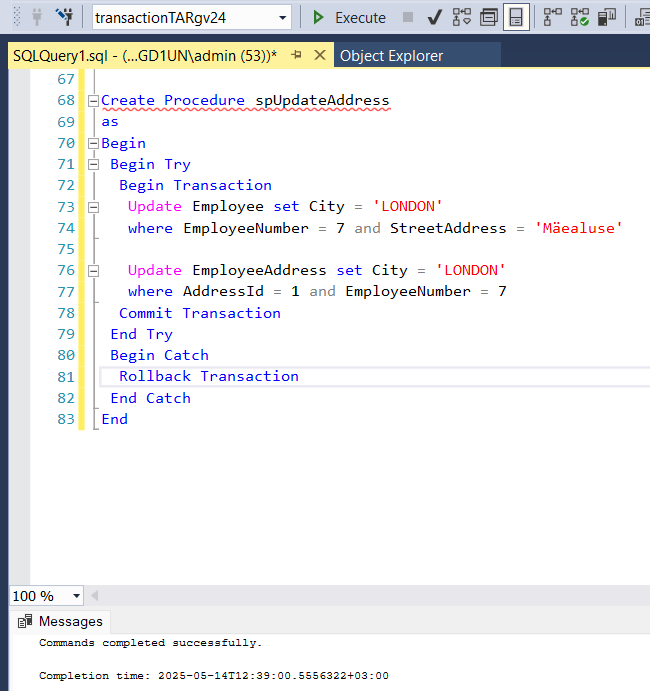Screen dimensions: 650x691
Task: Display the Estimated Execution Plan
Action: click(462, 17)
